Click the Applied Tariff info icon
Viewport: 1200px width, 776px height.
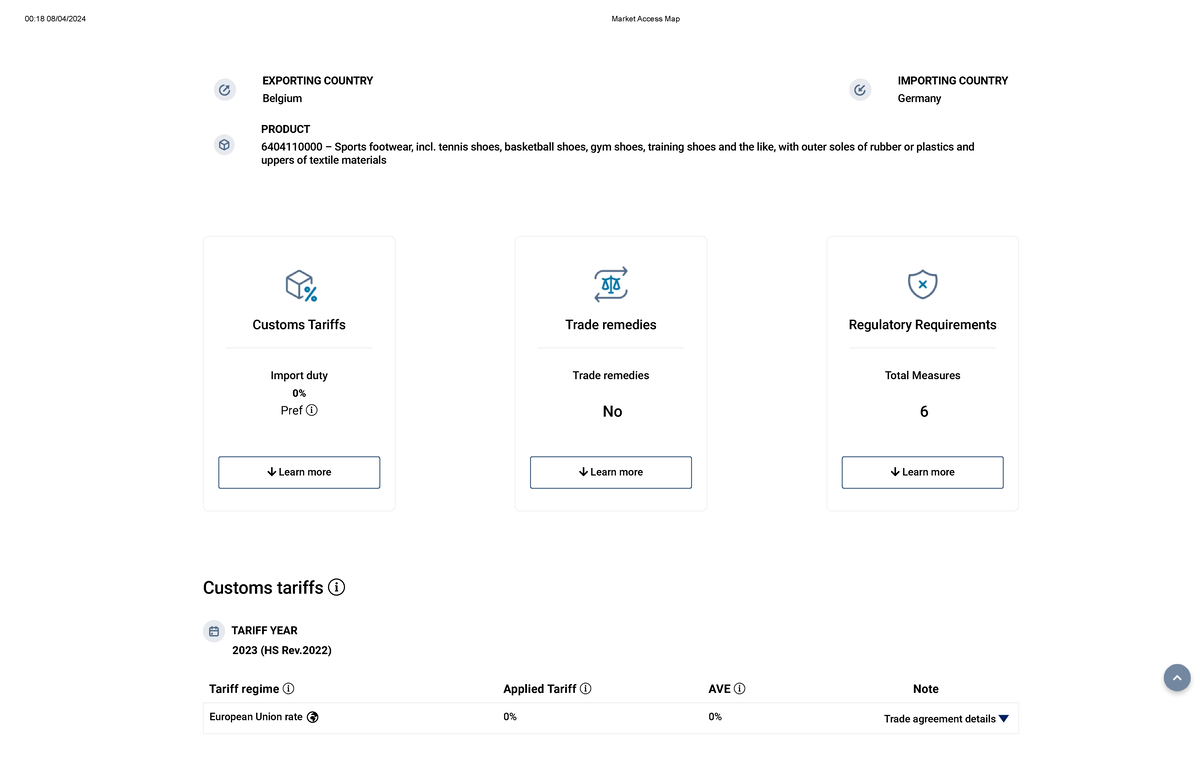(587, 688)
